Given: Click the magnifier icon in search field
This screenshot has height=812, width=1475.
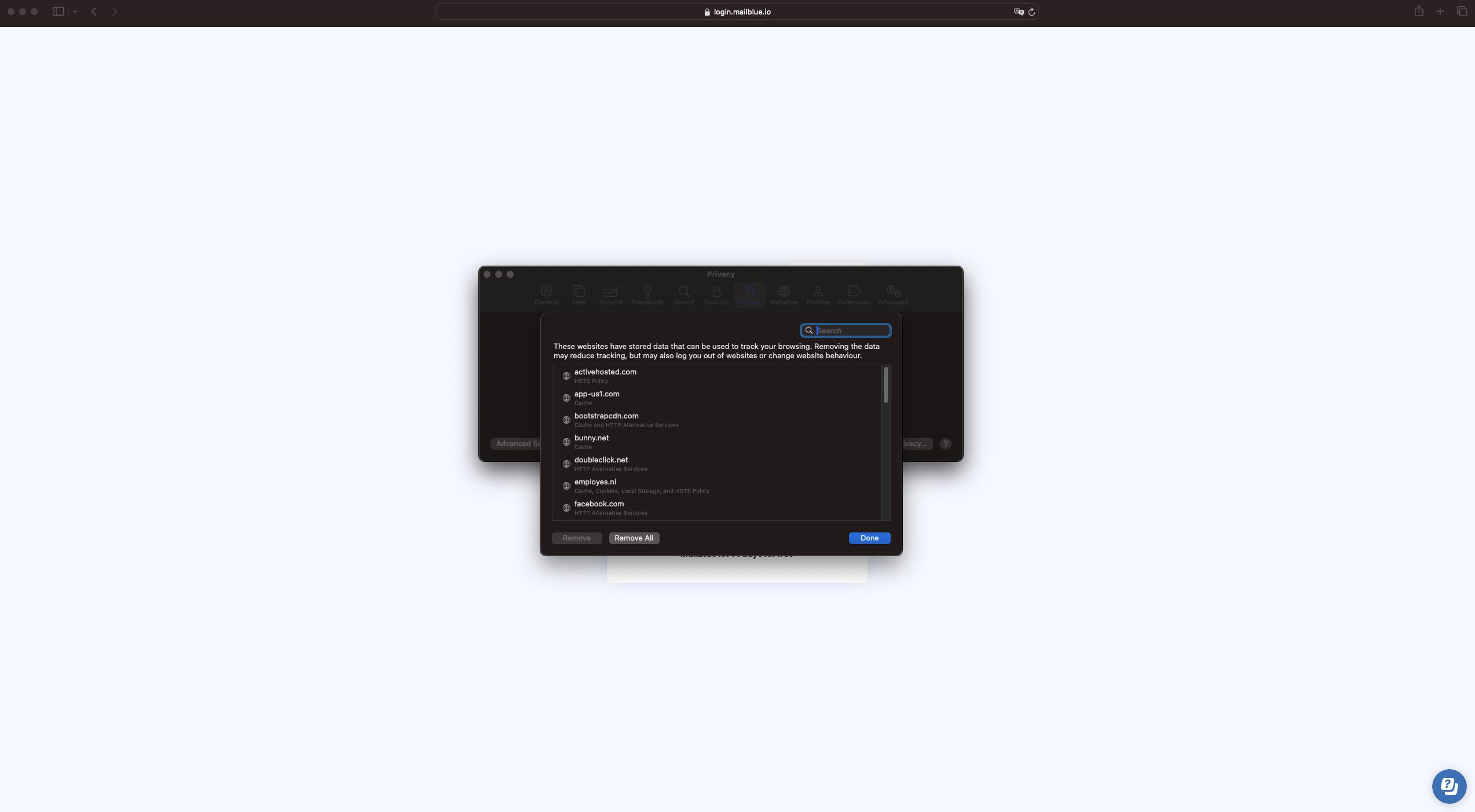Looking at the screenshot, I should click(x=809, y=330).
